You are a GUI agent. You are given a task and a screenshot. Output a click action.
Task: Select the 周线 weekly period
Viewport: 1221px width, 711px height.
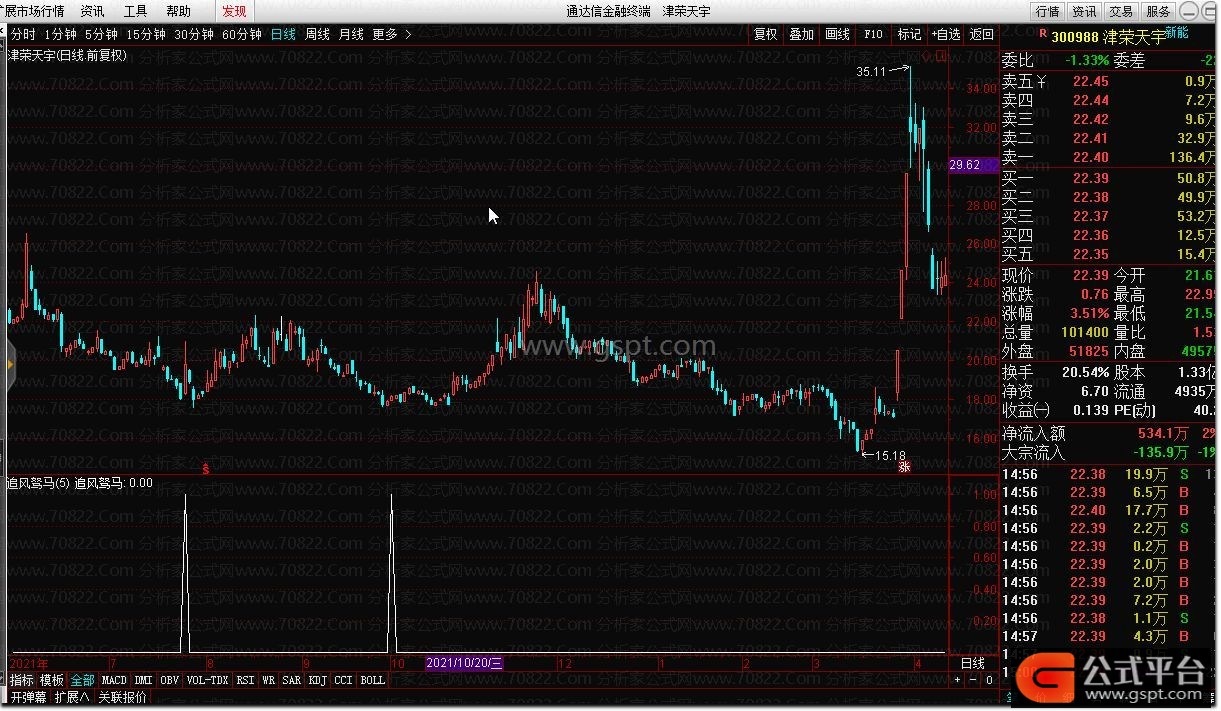tap(317, 34)
